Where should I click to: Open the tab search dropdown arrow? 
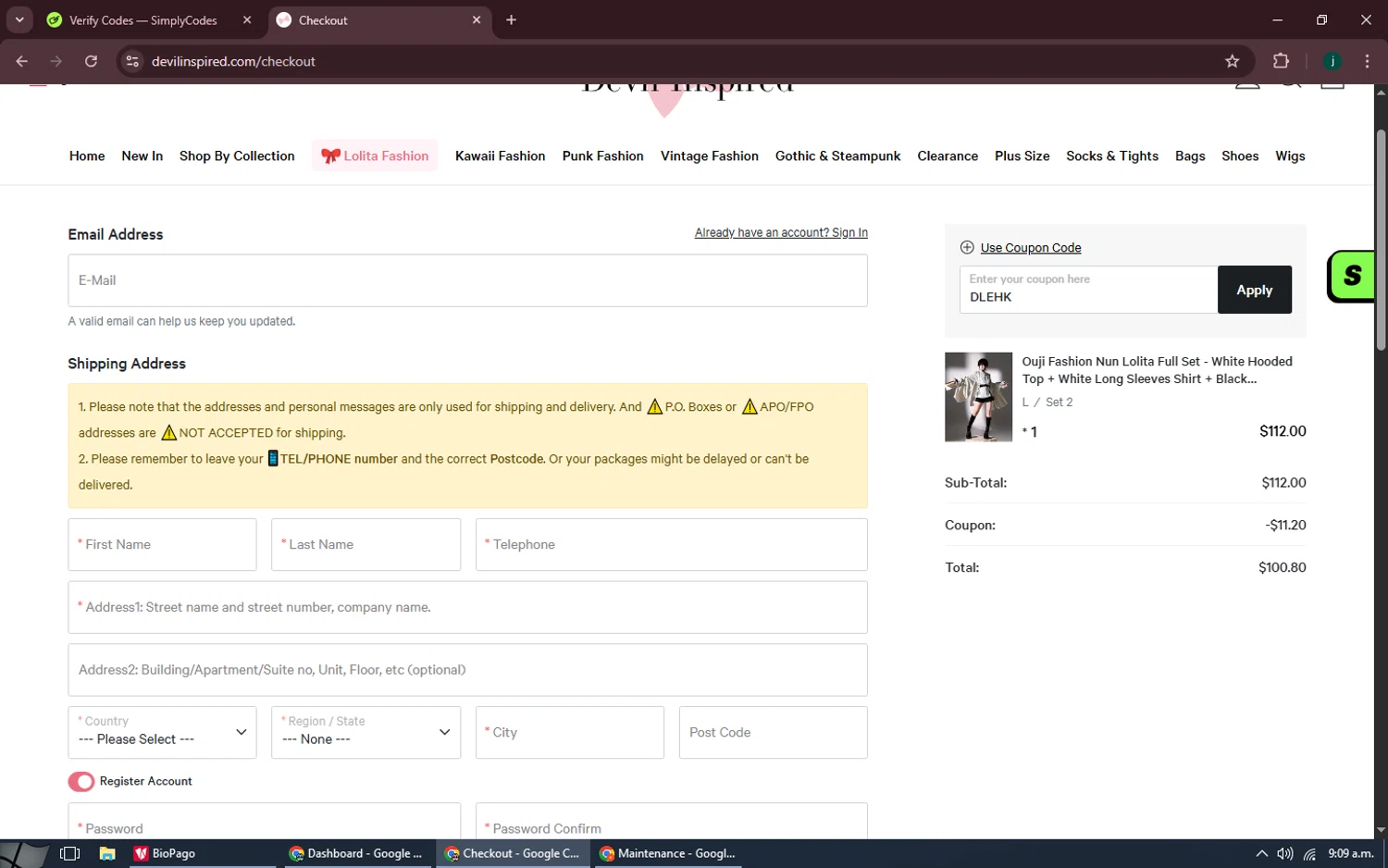click(x=19, y=19)
